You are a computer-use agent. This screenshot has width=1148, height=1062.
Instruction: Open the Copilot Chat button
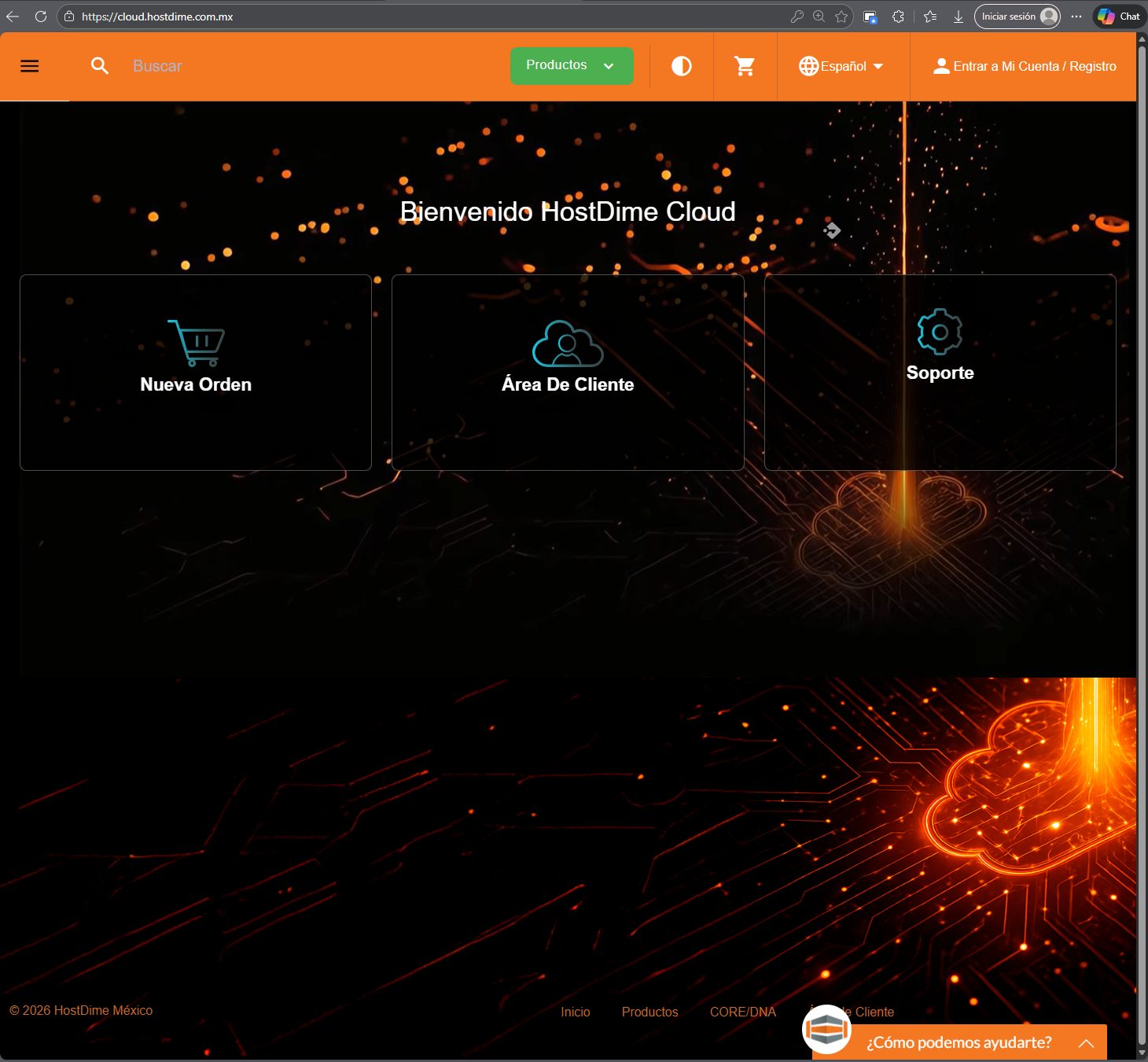(x=1120, y=17)
